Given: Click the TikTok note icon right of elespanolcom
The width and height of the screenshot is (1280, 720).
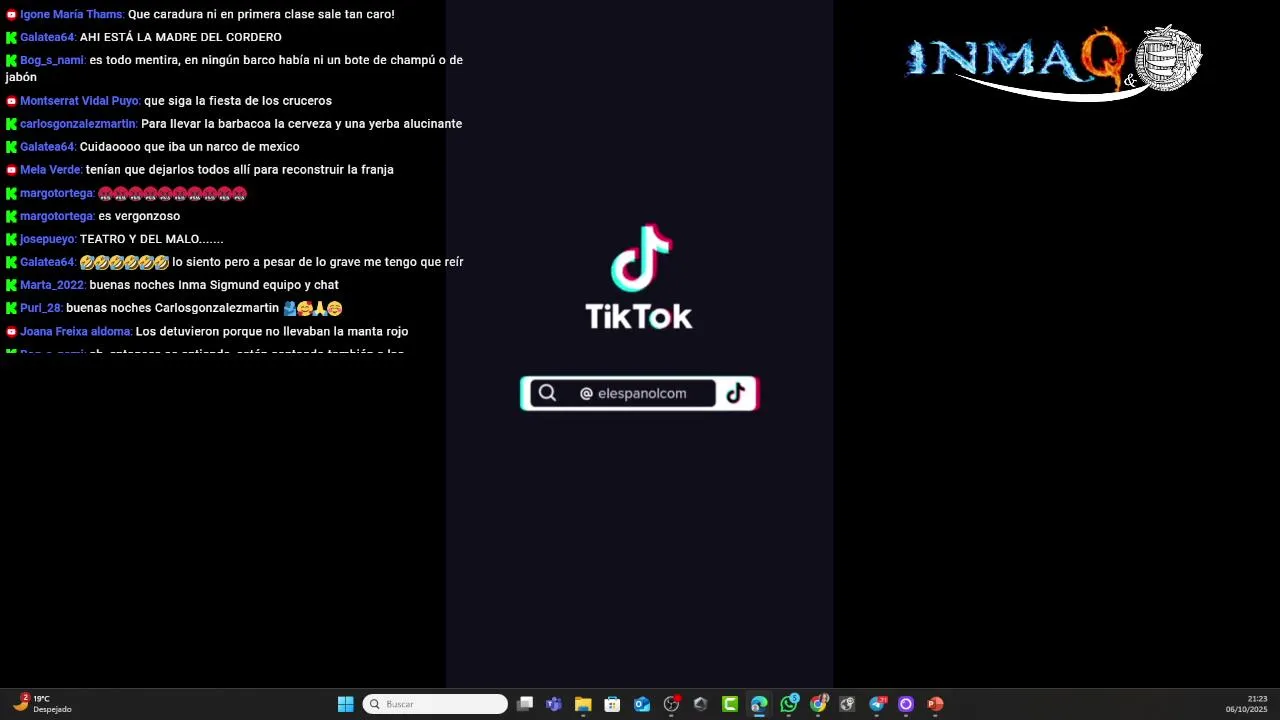Looking at the screenshot, I should click(x=736, y=393).
